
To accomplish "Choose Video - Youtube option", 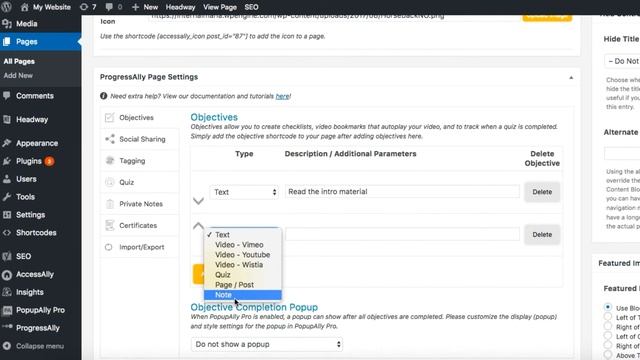I will point(242,255).
